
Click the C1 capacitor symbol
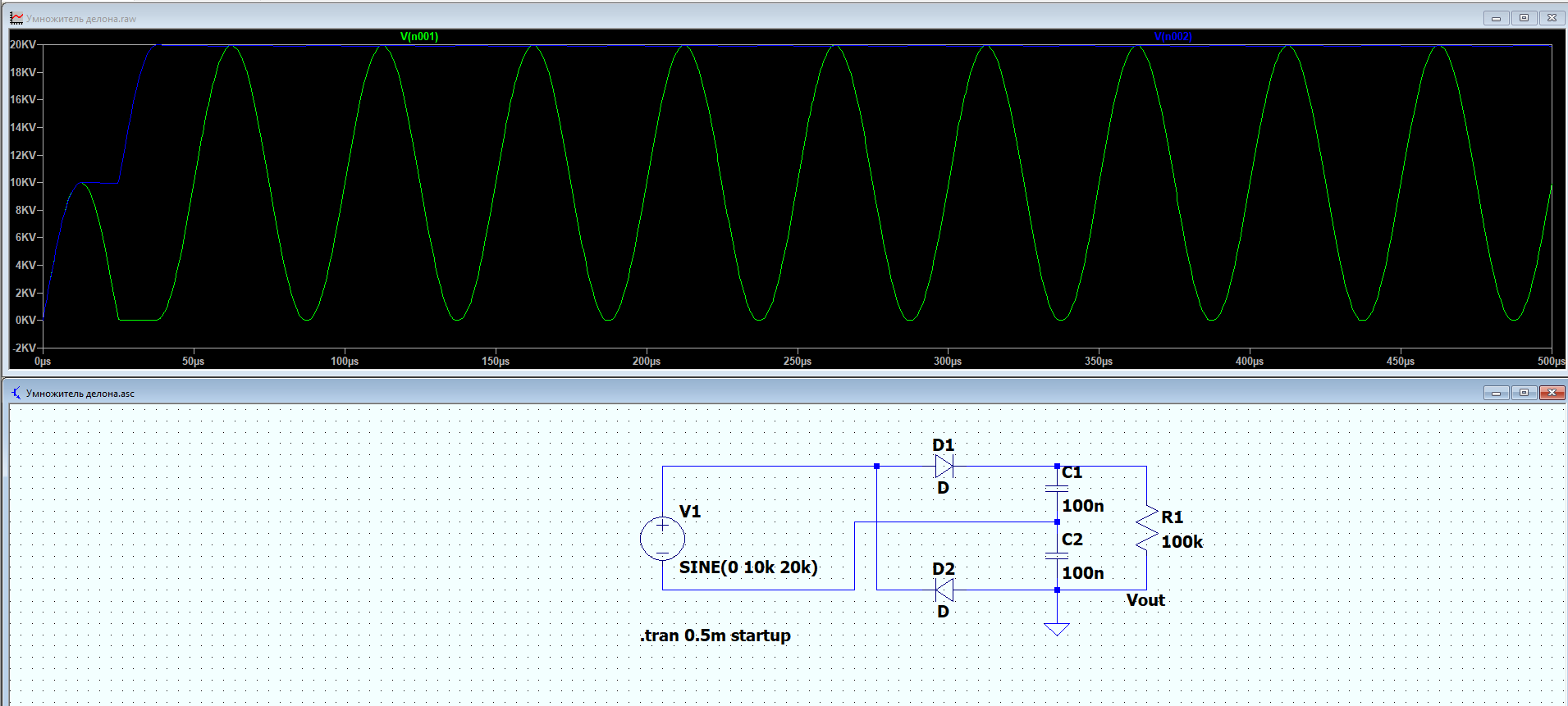tap(1057, 489)
